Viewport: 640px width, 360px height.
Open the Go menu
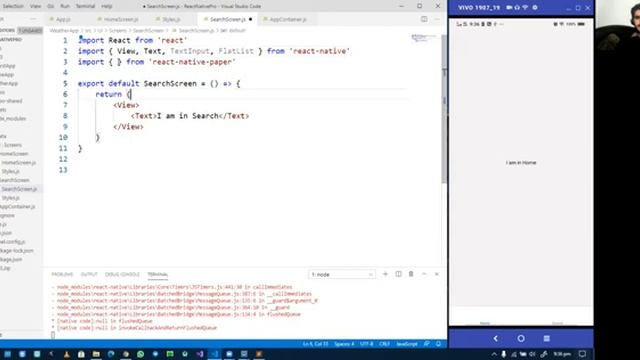[x=51, y=6]
